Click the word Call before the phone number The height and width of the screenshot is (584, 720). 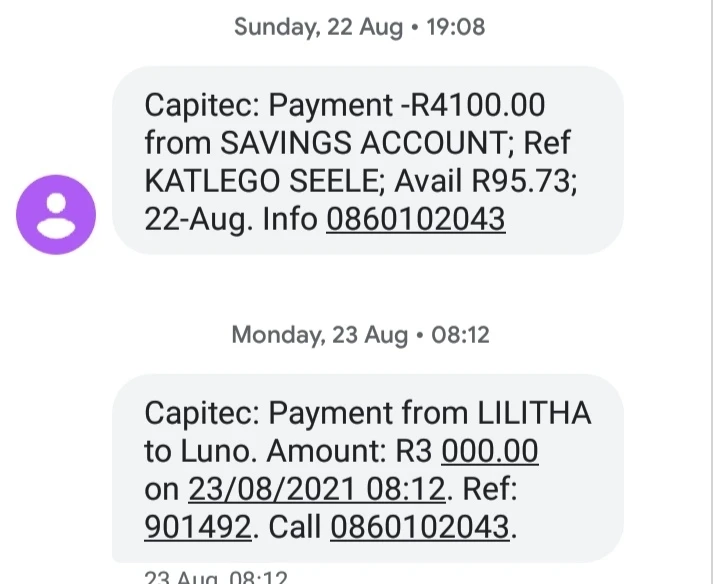[x=291, y=526]
